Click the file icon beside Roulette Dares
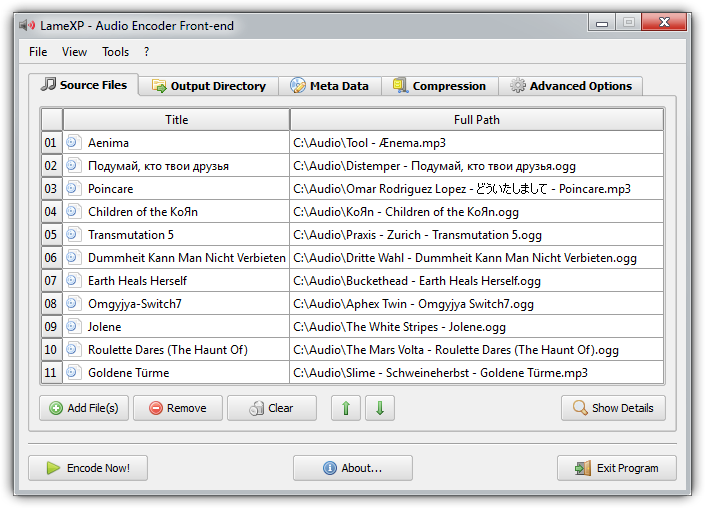 73,349
